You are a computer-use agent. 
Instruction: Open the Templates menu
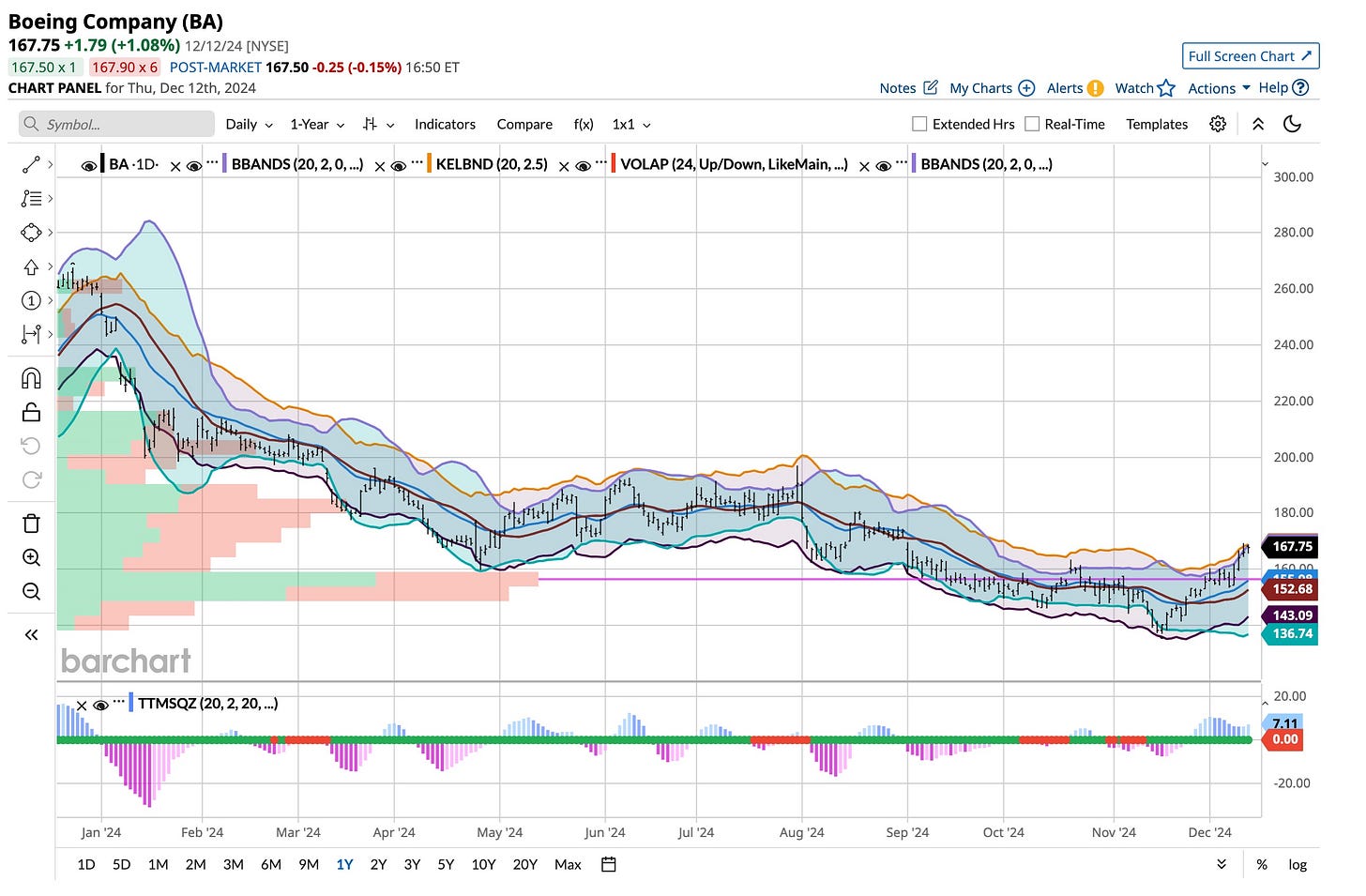tap(1157, 124)
